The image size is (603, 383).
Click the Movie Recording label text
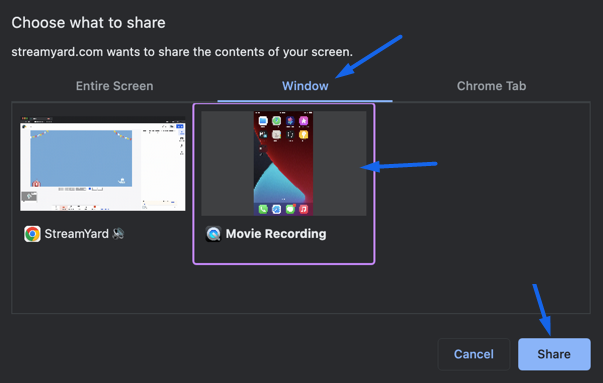(276, 234)
